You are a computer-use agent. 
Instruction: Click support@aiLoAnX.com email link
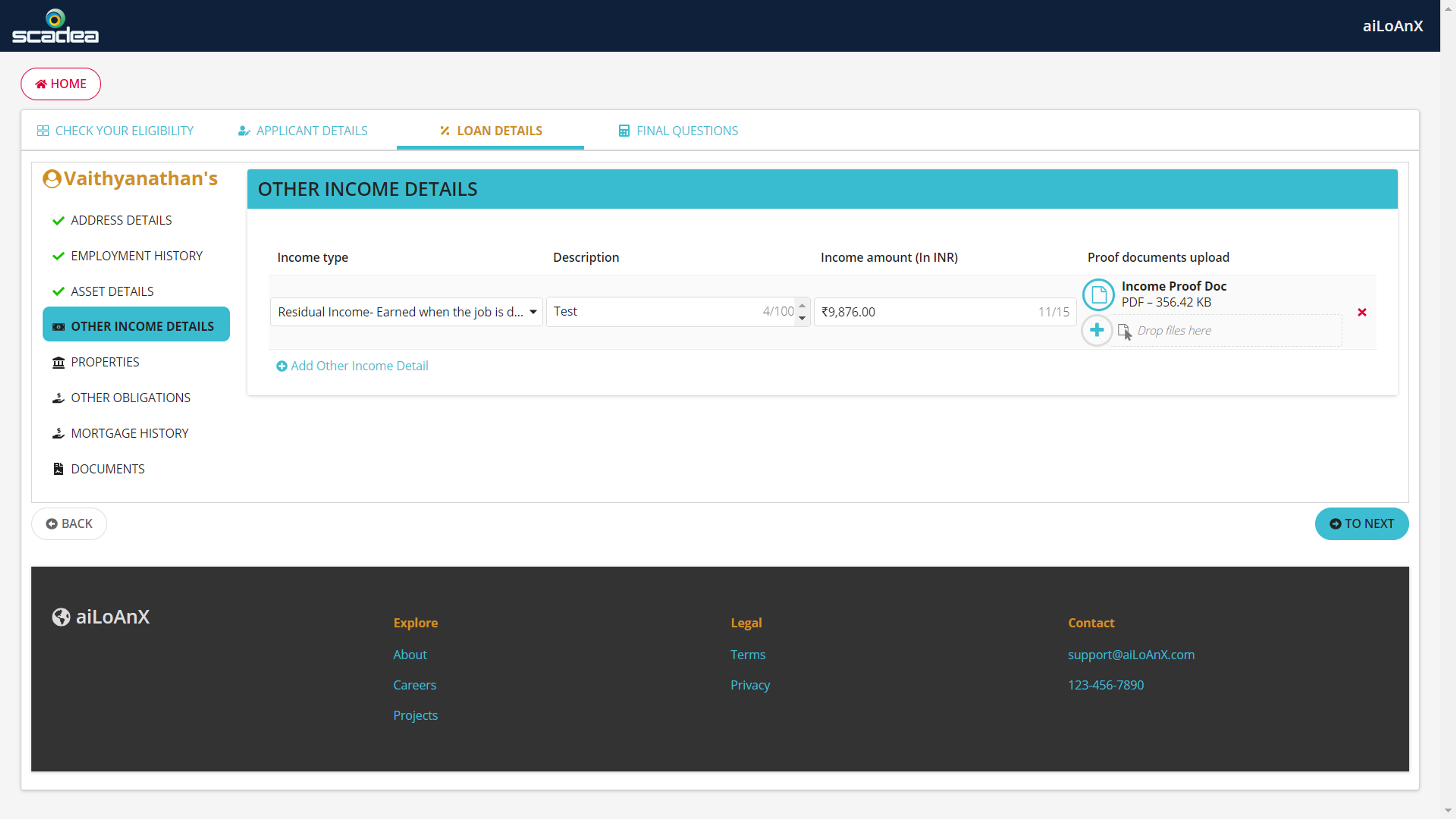pyautogui.click(x=1131, y=654)
